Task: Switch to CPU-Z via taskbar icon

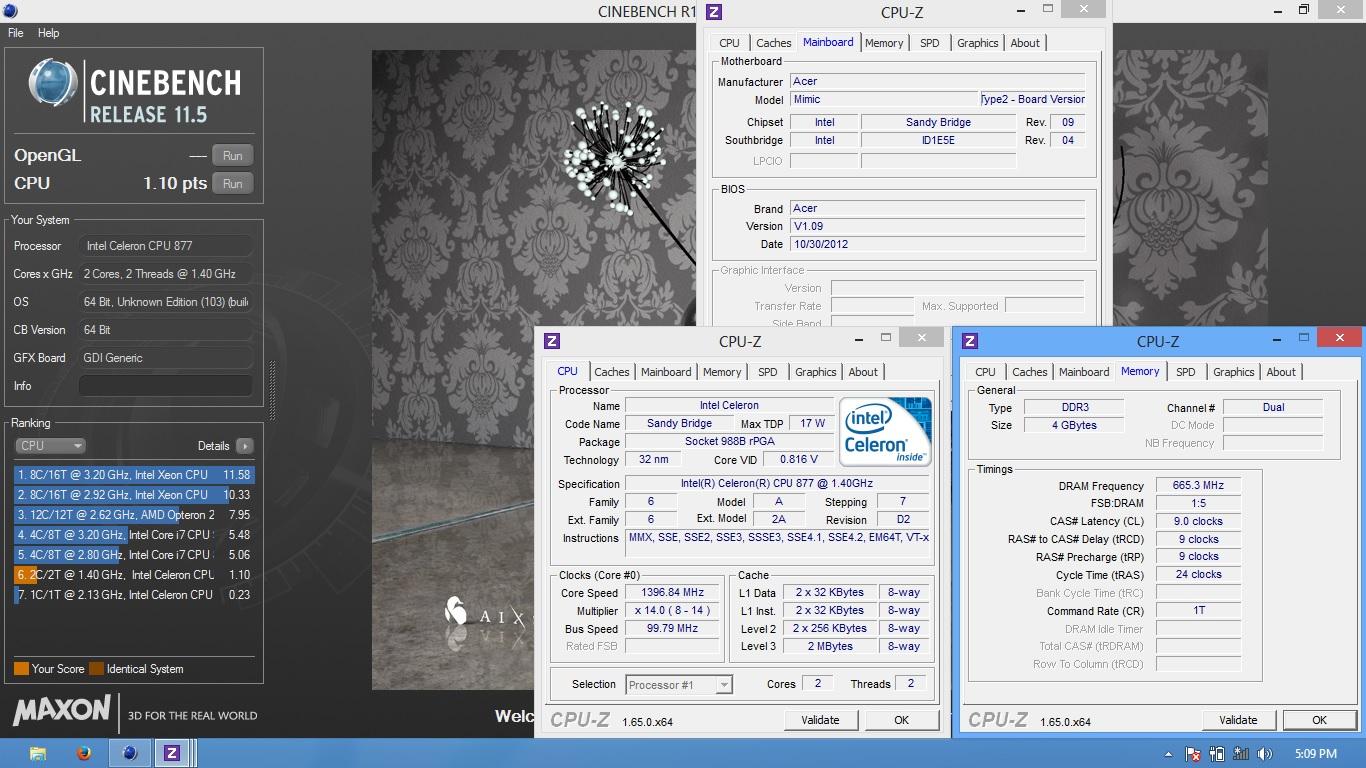Action: [x=172, y=753]
